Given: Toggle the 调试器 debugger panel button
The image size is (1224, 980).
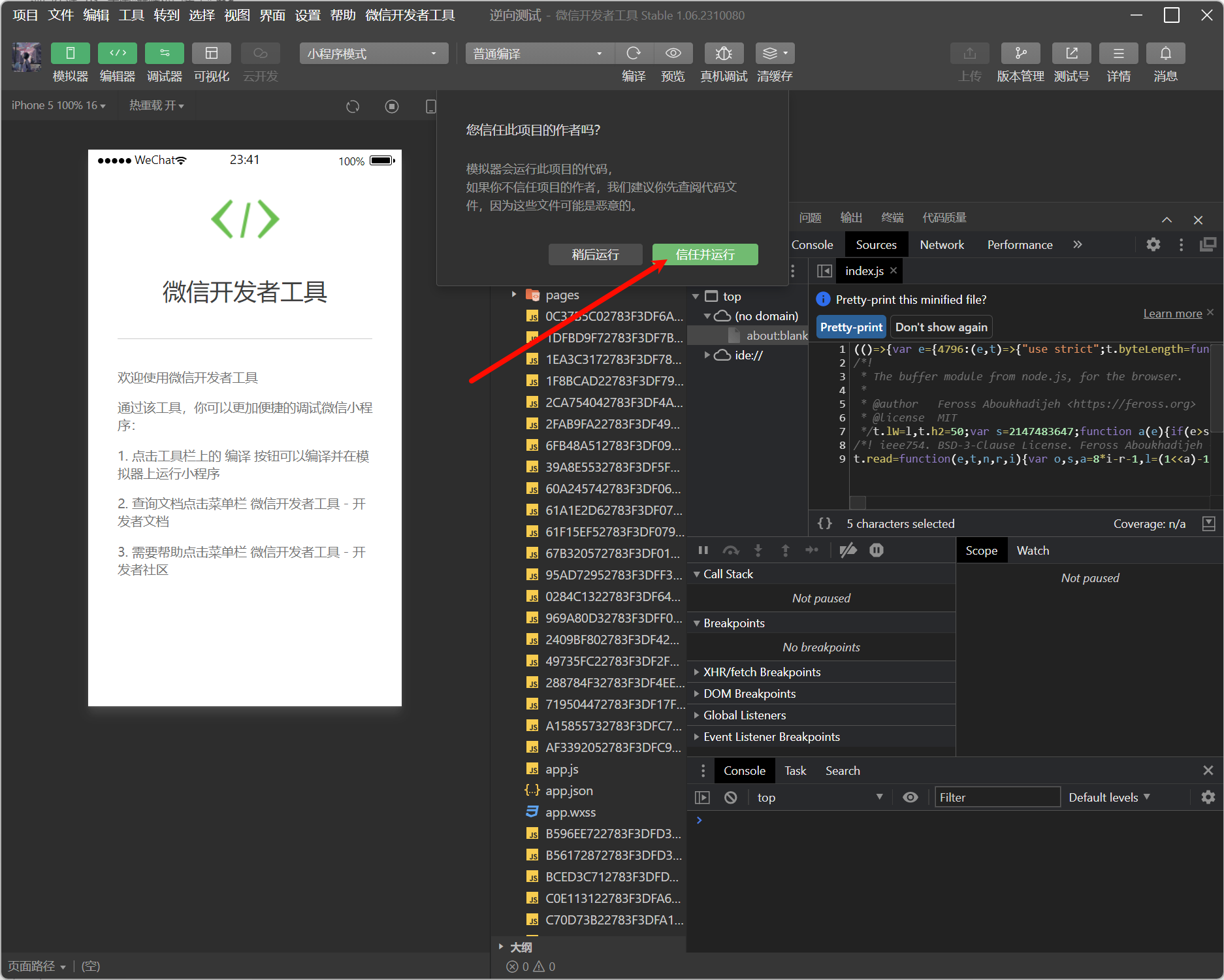Looking at the screenshot, I should (165, 53).
